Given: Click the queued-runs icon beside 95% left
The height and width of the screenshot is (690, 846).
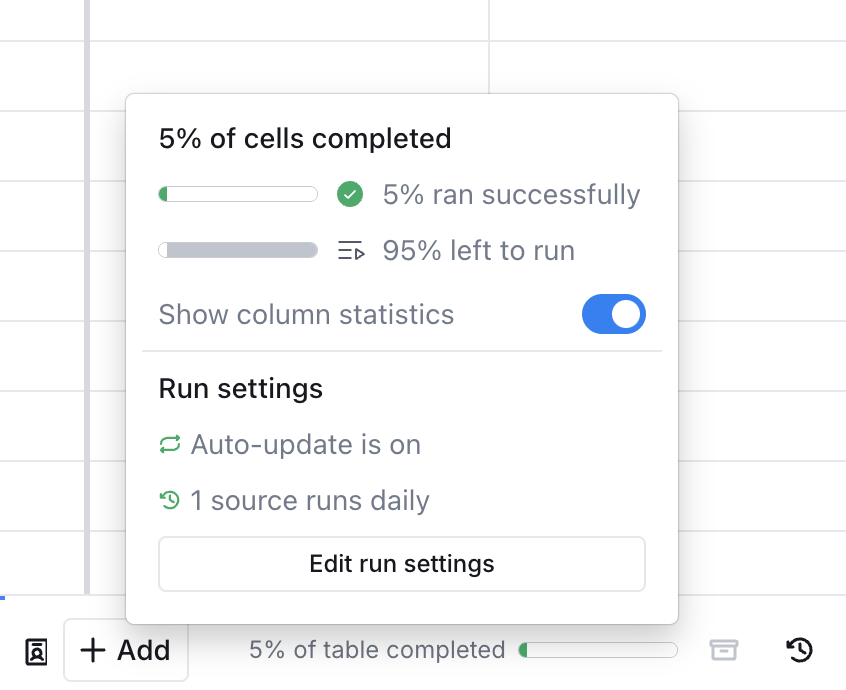Looking at the screenshot, I should point(350,250).
